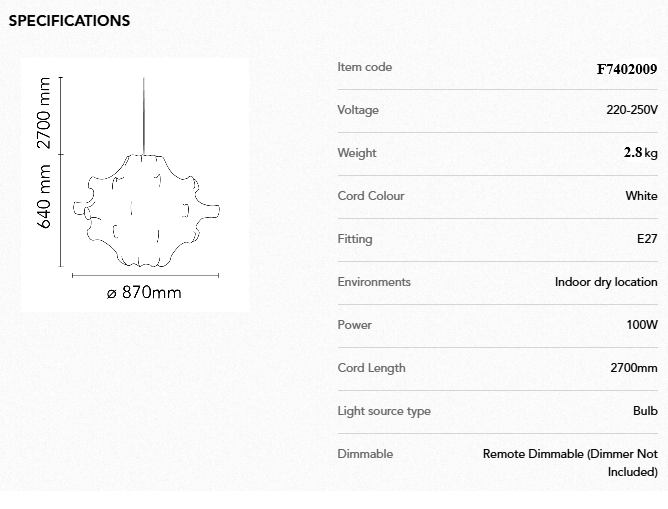The width and height of the screenshot is (668, 509).
Task: Click the ø 870mm diameter text in diagram
Action: (x=144, y=293)
